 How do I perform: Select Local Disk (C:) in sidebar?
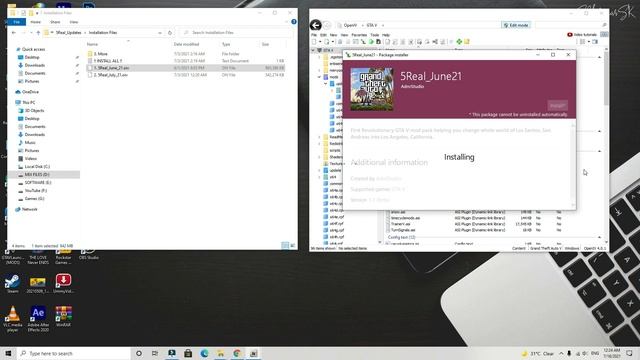point(37,167)
